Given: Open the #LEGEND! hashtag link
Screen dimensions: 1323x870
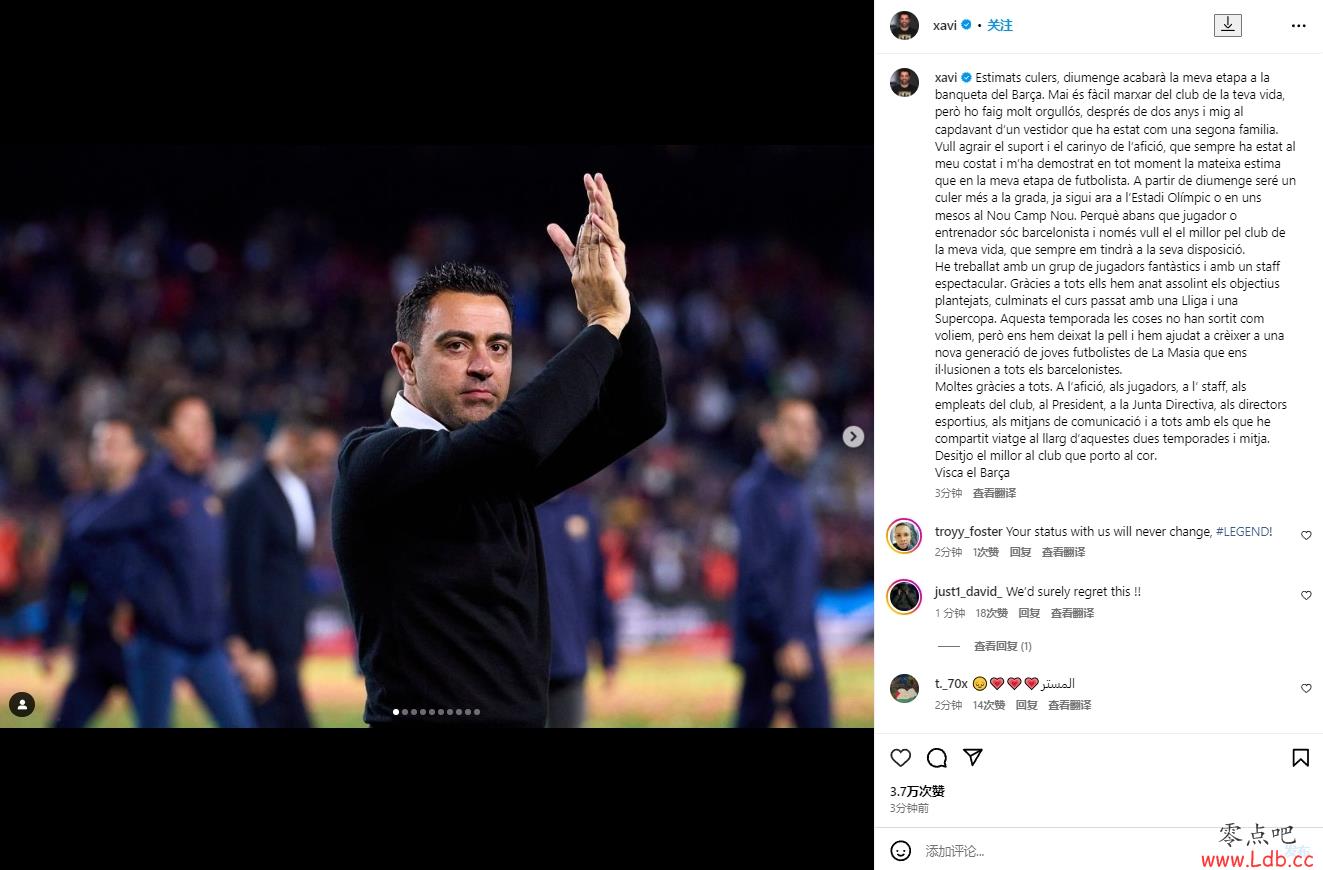Looking at the screenshot, I should [x=1244, y=532].
